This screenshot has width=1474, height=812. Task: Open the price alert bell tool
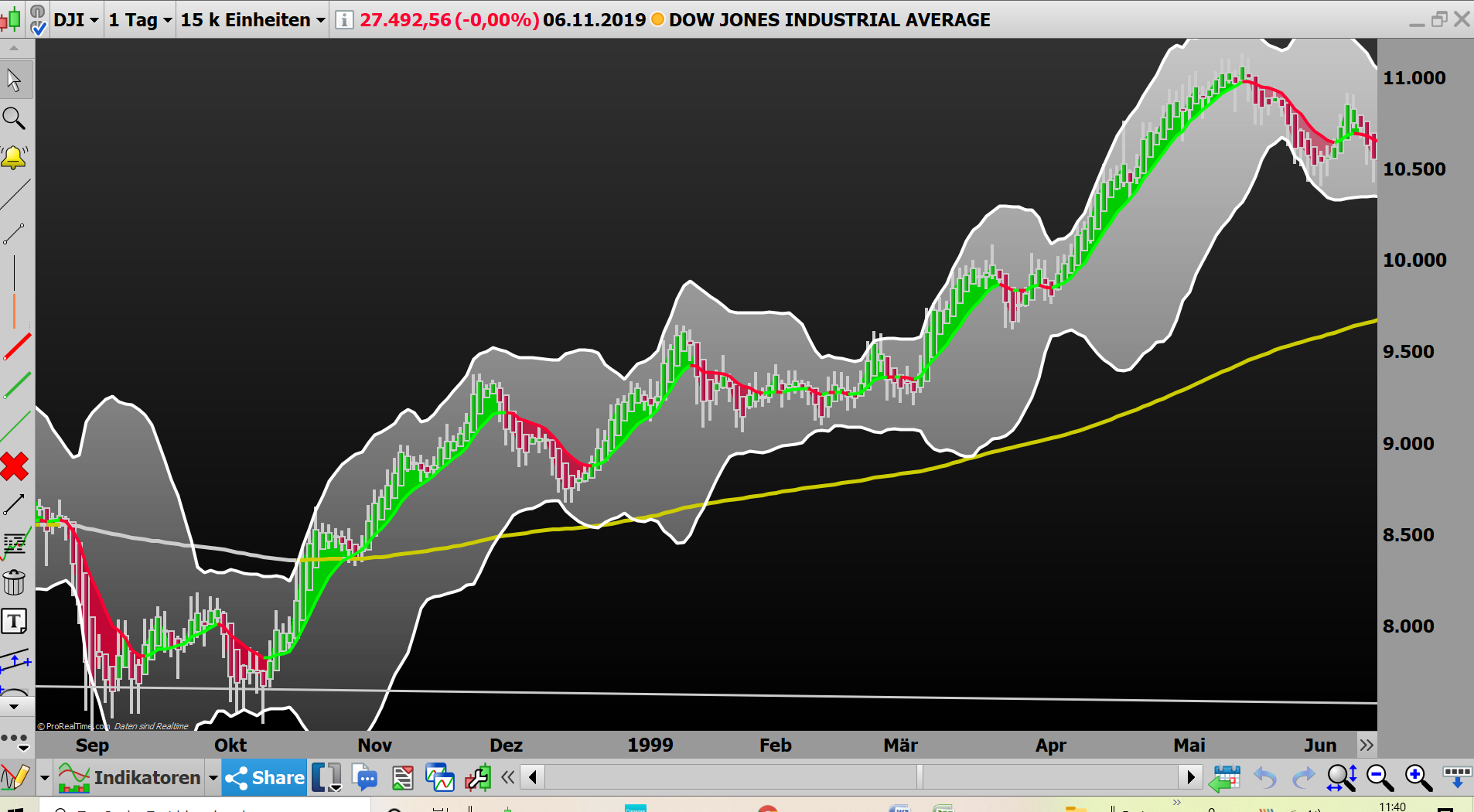(x=15, y=157)
